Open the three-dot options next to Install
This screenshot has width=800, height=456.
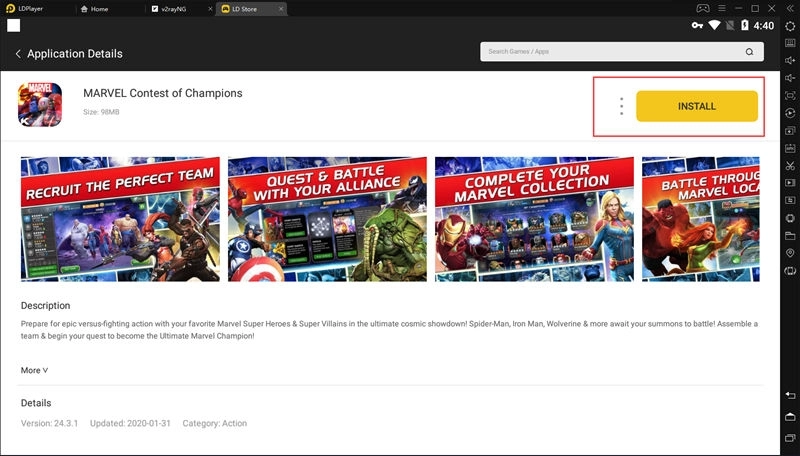[621, 106]
